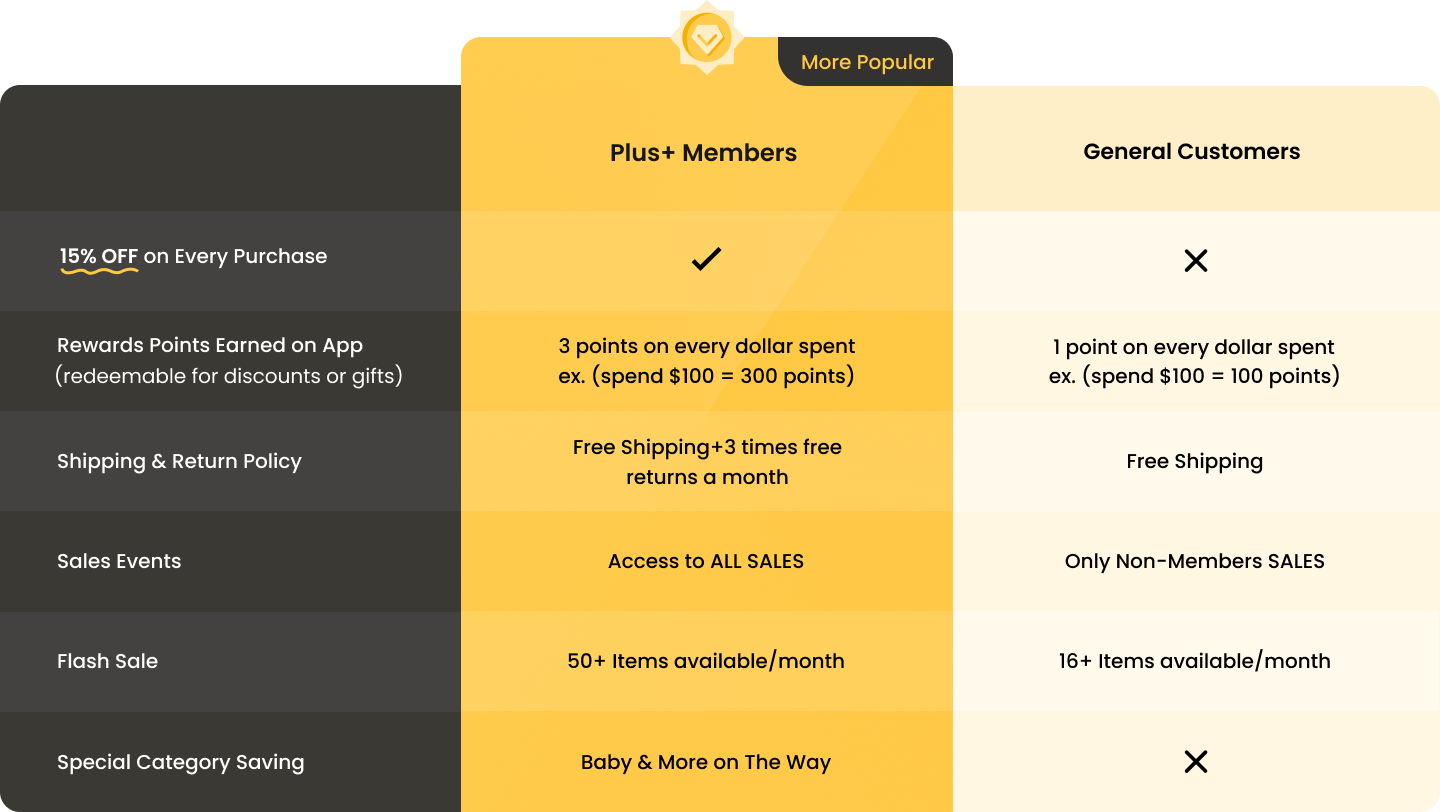Click the Special Category Saving label
This screenshot has height=812, width=1440.
pos(180,762)
